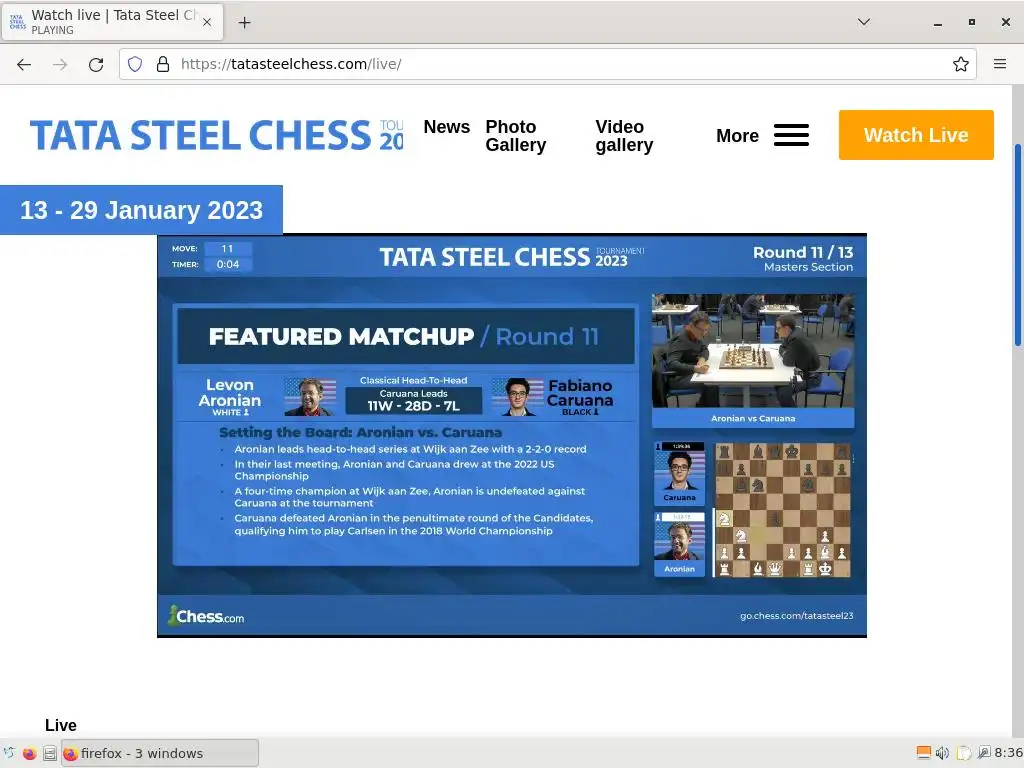Bookmark this page with the star icon
This screenshot has width=1024, height=768.
point(960,64)
